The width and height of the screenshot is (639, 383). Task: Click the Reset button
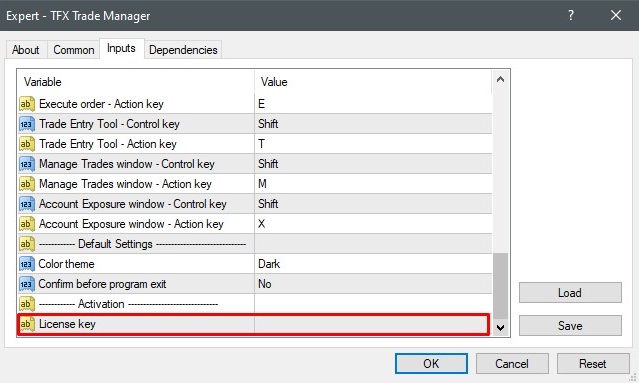point(593,363)
